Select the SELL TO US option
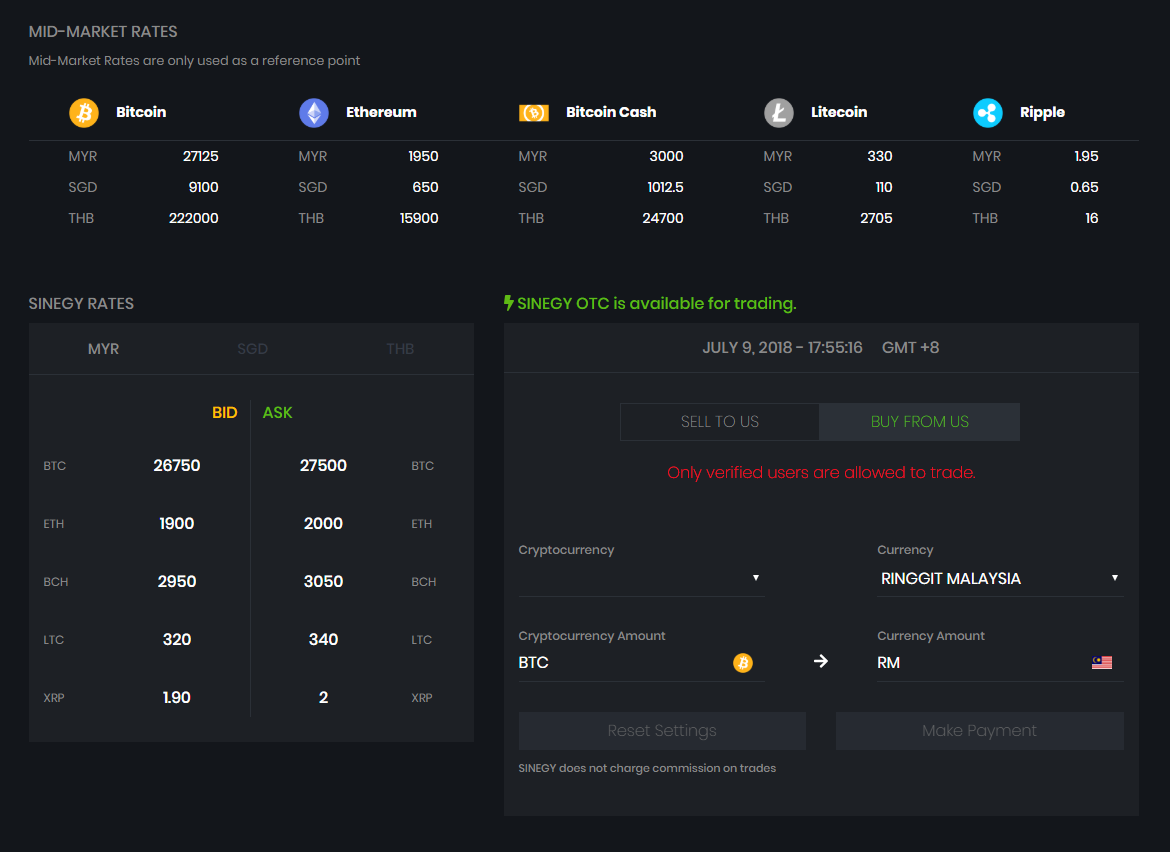Image resolution: width=1170 pixels, height=852 pixels. [x=719, y=422]
